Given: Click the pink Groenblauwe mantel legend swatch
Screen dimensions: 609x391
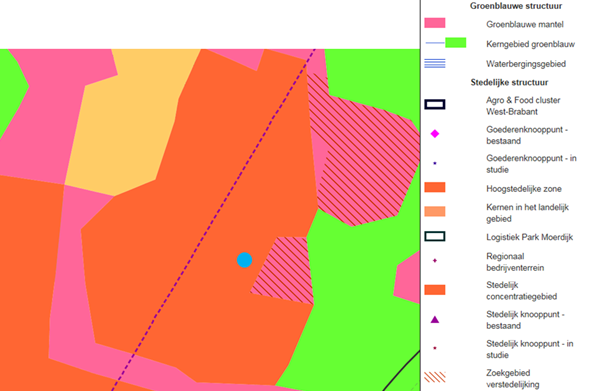Looking at the screenshot, I should pos(435,23).
